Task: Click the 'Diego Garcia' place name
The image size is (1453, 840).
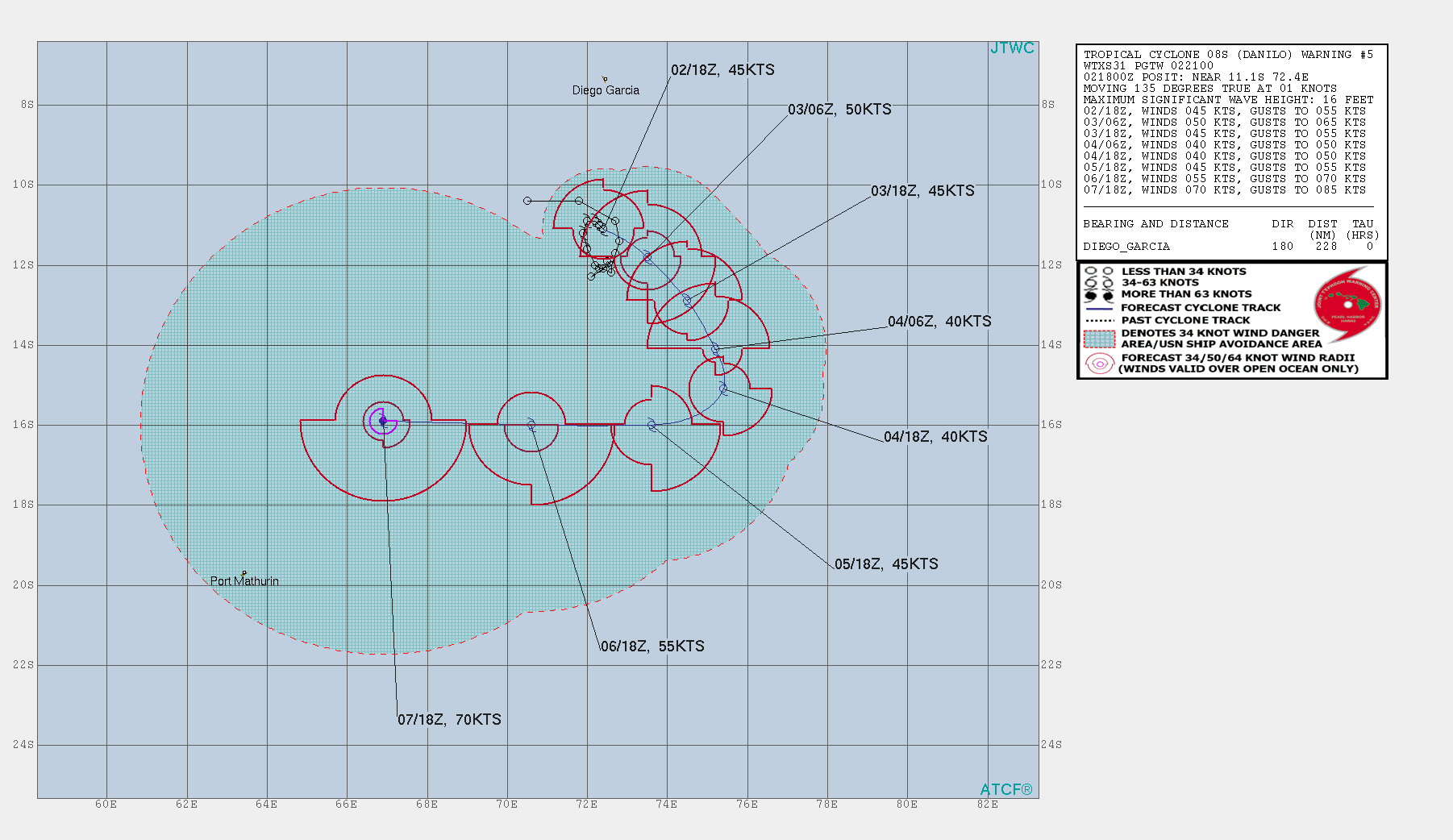Action: point(606,90)
